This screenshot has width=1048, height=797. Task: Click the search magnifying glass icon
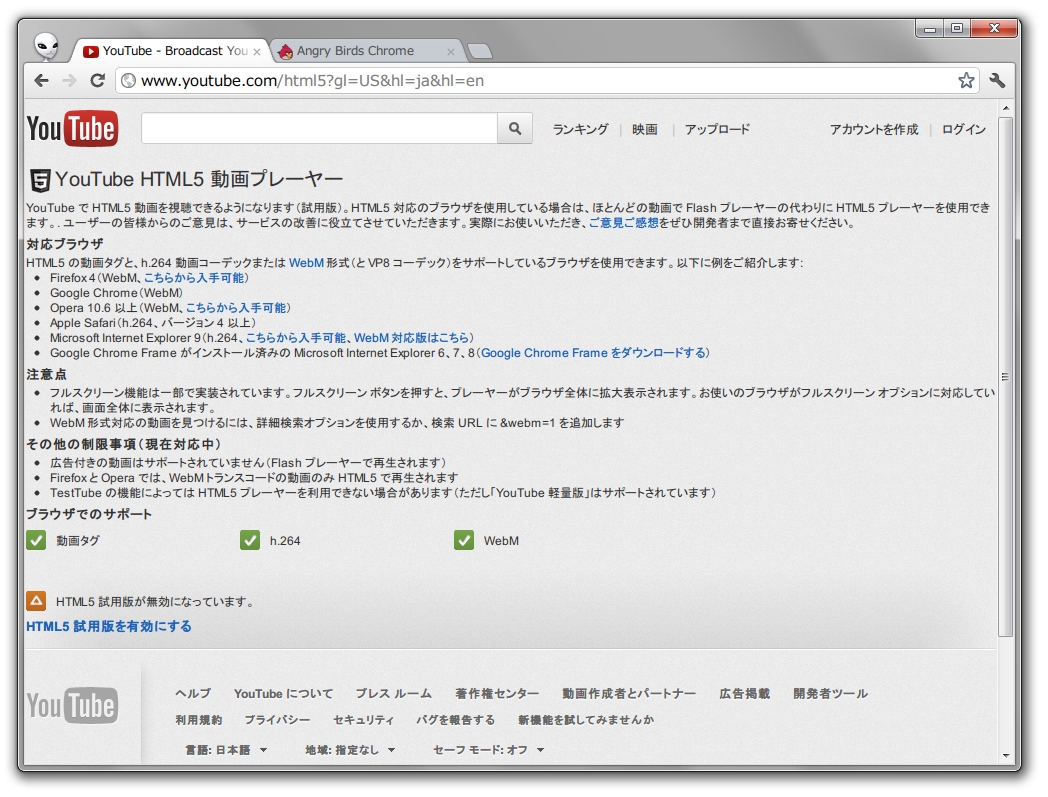click(515, 128)
